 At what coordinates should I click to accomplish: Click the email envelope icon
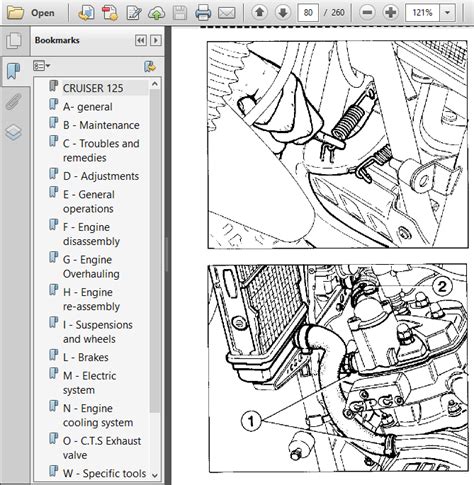(x=226, y=13)
